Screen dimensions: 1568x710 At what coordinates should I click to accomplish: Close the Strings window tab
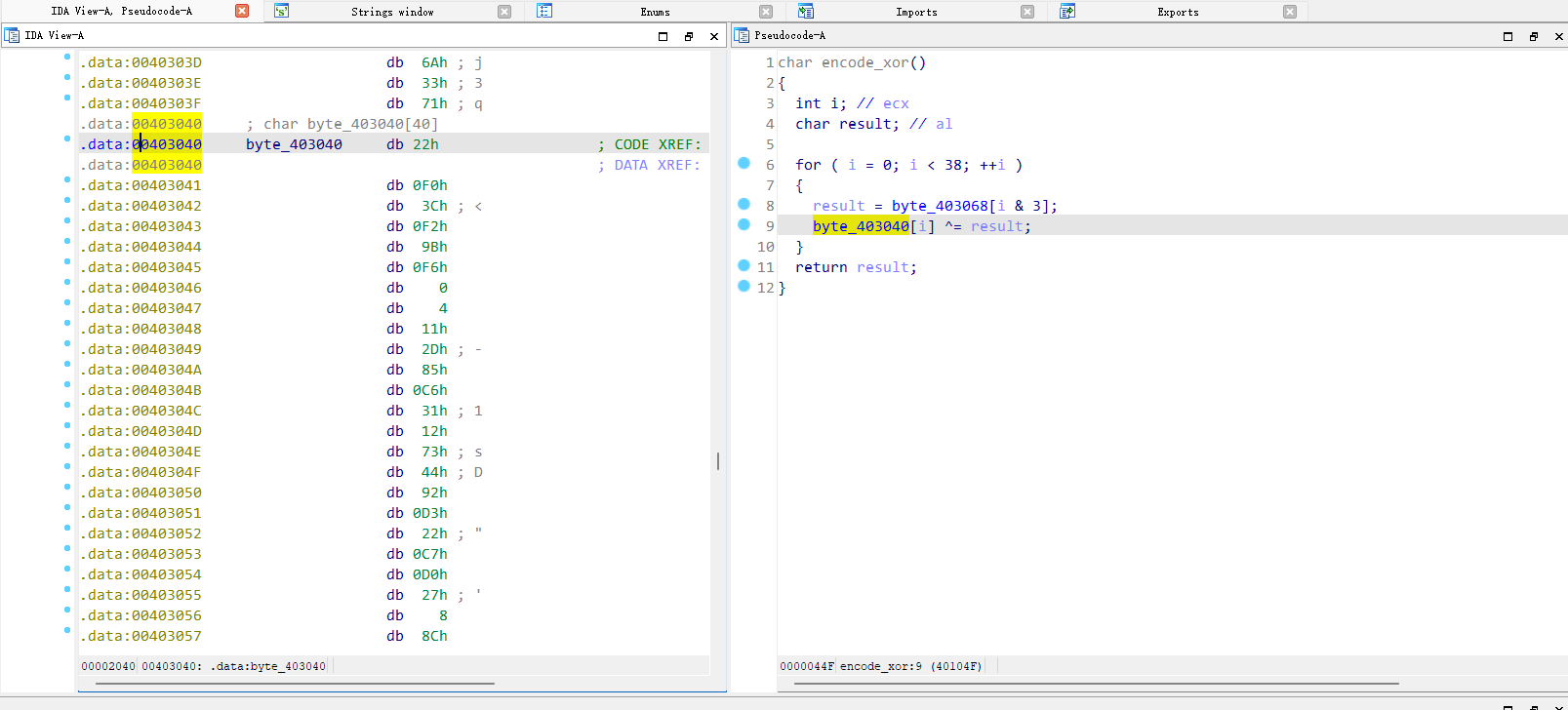[504, 12]
